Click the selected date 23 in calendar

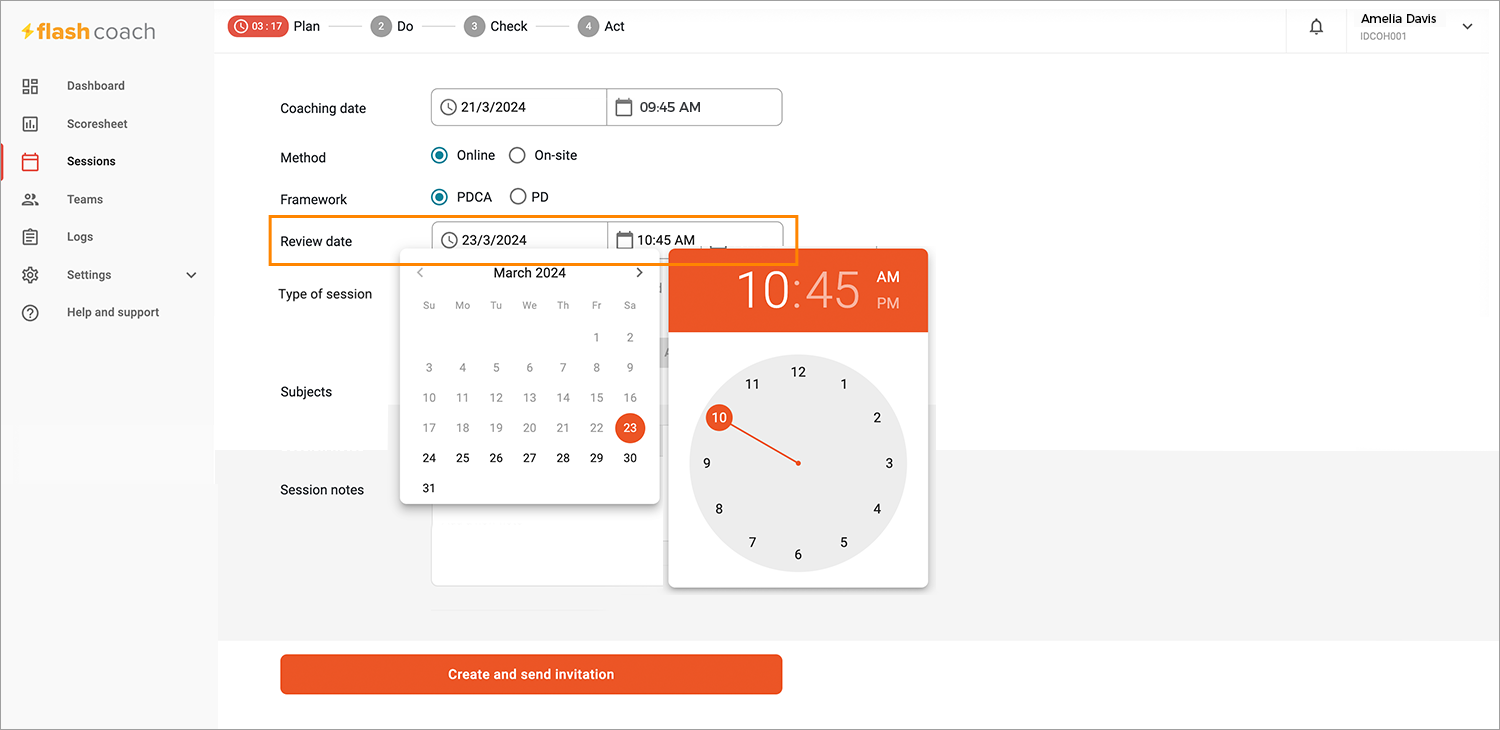[630, 428]
